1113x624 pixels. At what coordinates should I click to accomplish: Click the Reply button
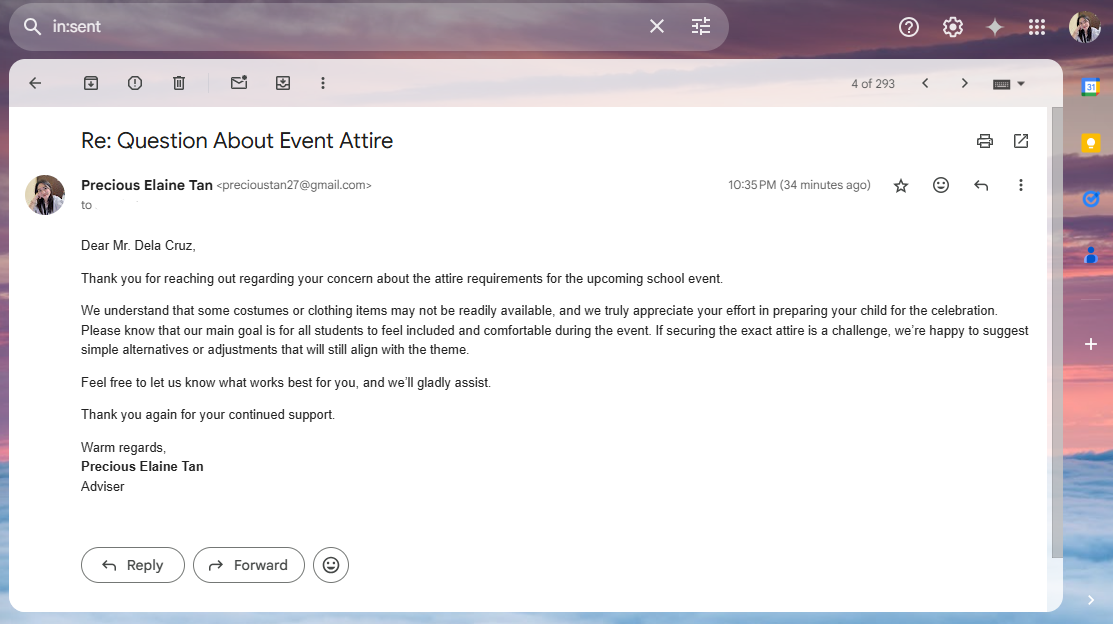click(133, 565)
